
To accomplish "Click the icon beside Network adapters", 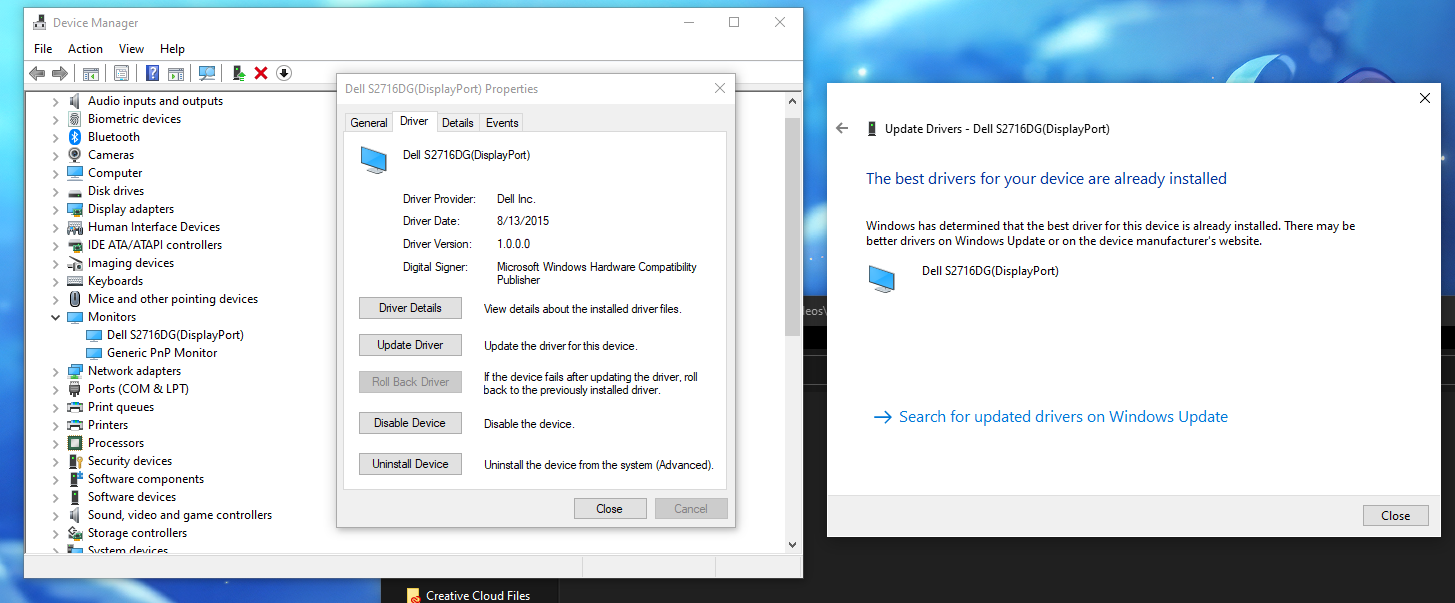I will (75, 371).
